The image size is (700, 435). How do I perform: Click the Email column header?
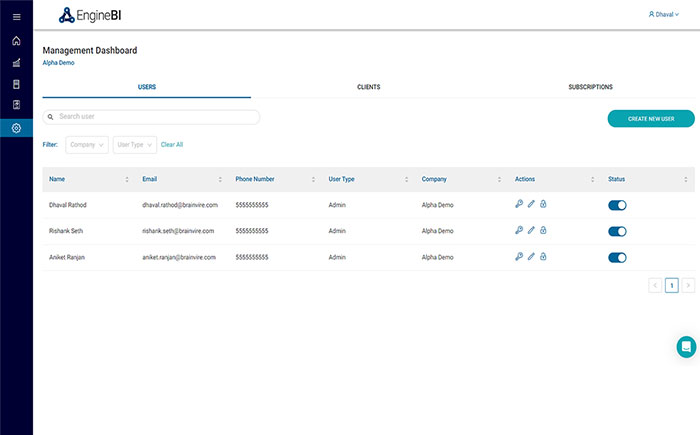pos(150,179)
